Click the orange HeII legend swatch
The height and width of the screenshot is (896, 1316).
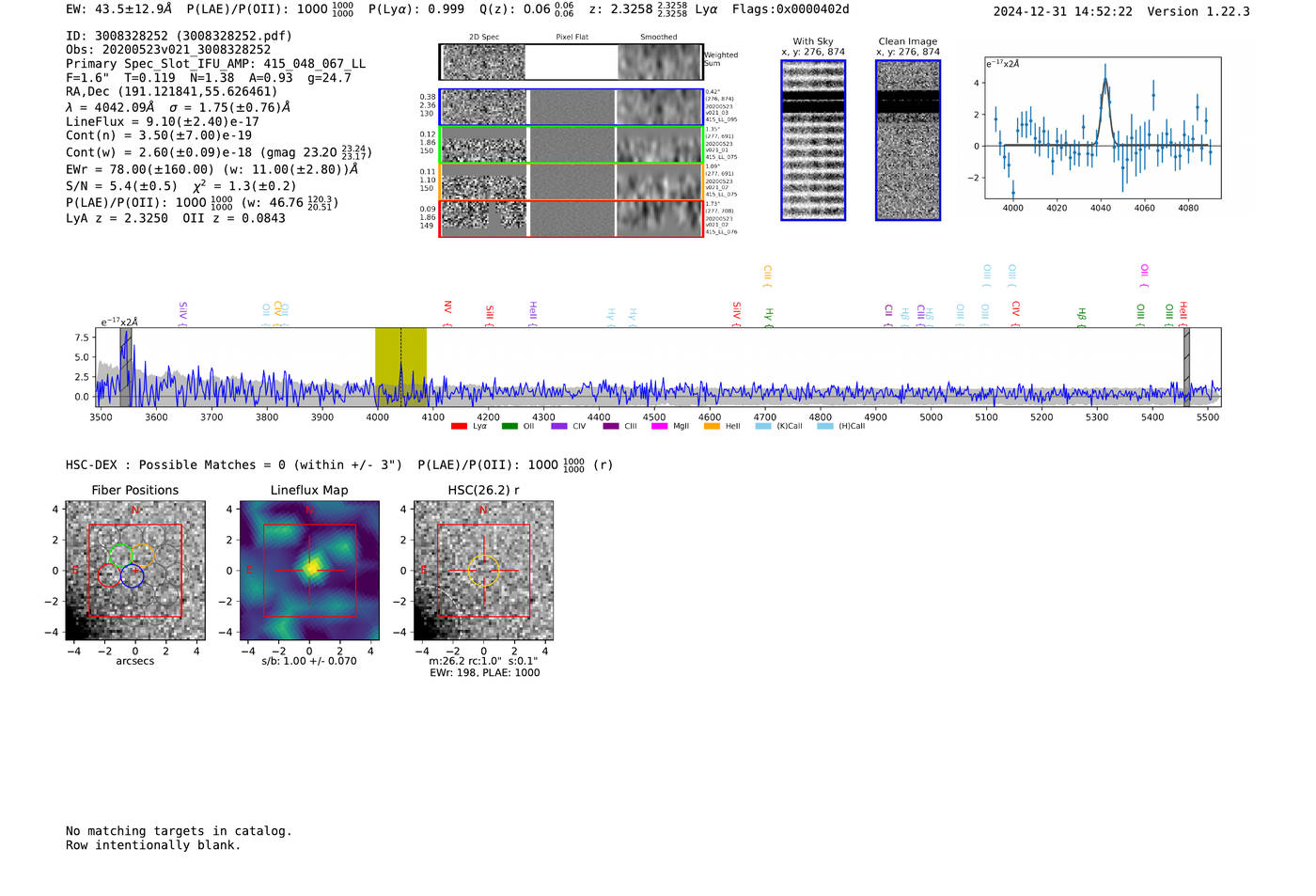(x=712, y=427)
